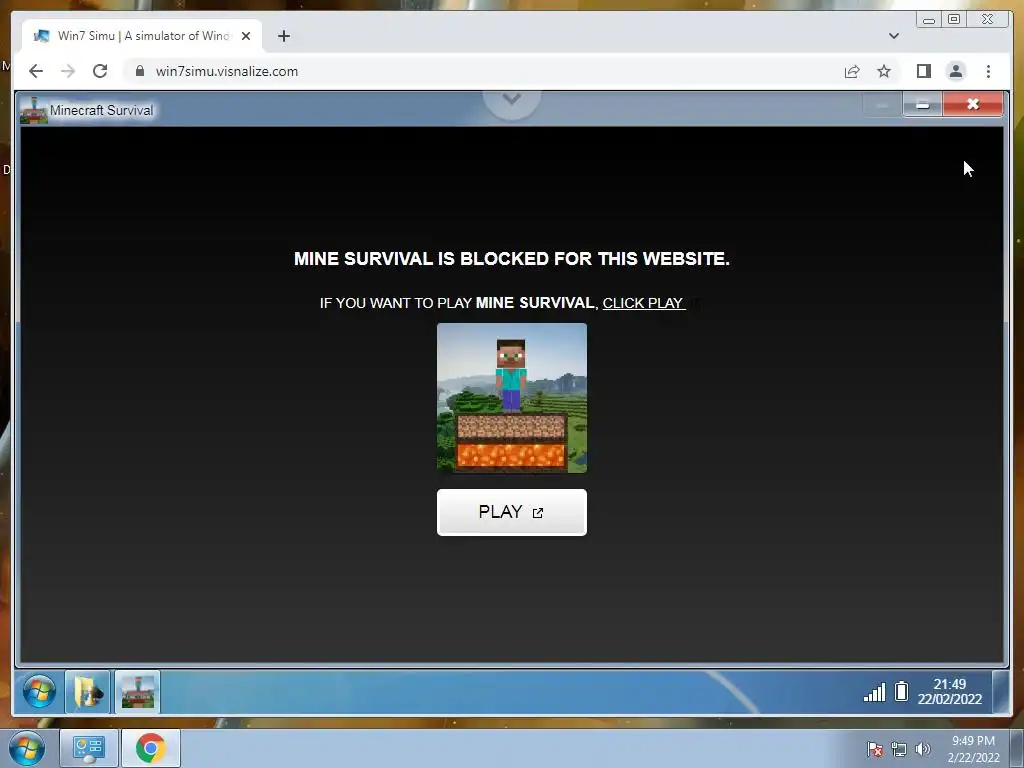The height and width of the screenshot is (768, 1024).
Task: Reload the page in Chrome
Action: (100, 71)
